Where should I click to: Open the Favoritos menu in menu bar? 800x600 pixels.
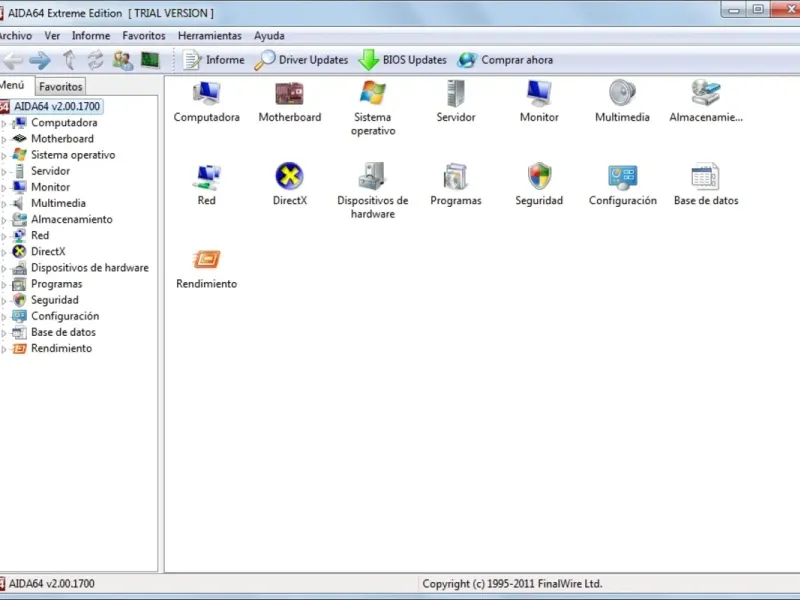(144, 36)
